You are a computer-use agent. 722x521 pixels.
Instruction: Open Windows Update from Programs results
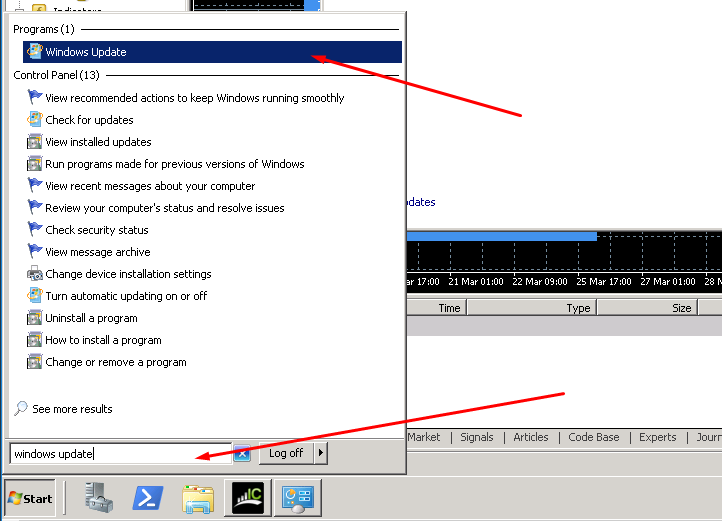(212, 52)
